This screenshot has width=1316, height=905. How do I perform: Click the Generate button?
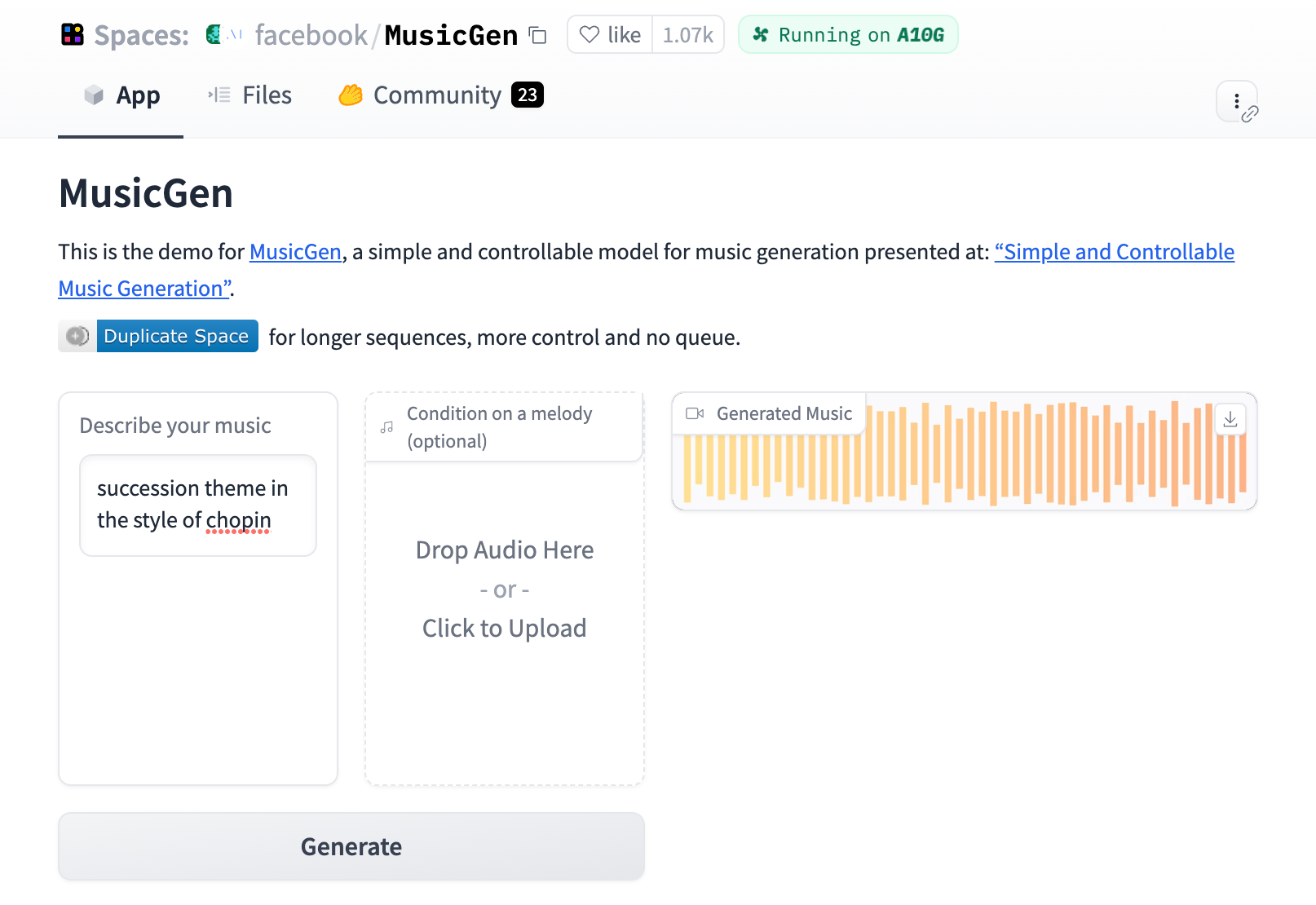351,846
